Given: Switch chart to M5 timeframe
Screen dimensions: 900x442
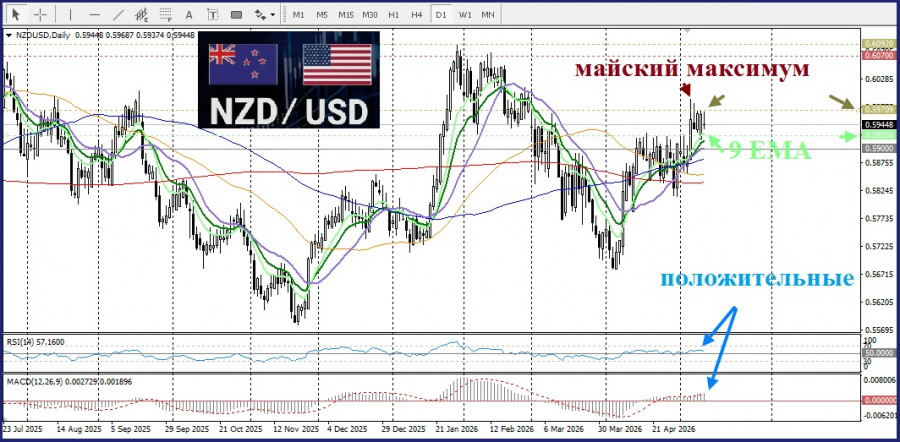Looking at the screenshot, I should (322, 14).
